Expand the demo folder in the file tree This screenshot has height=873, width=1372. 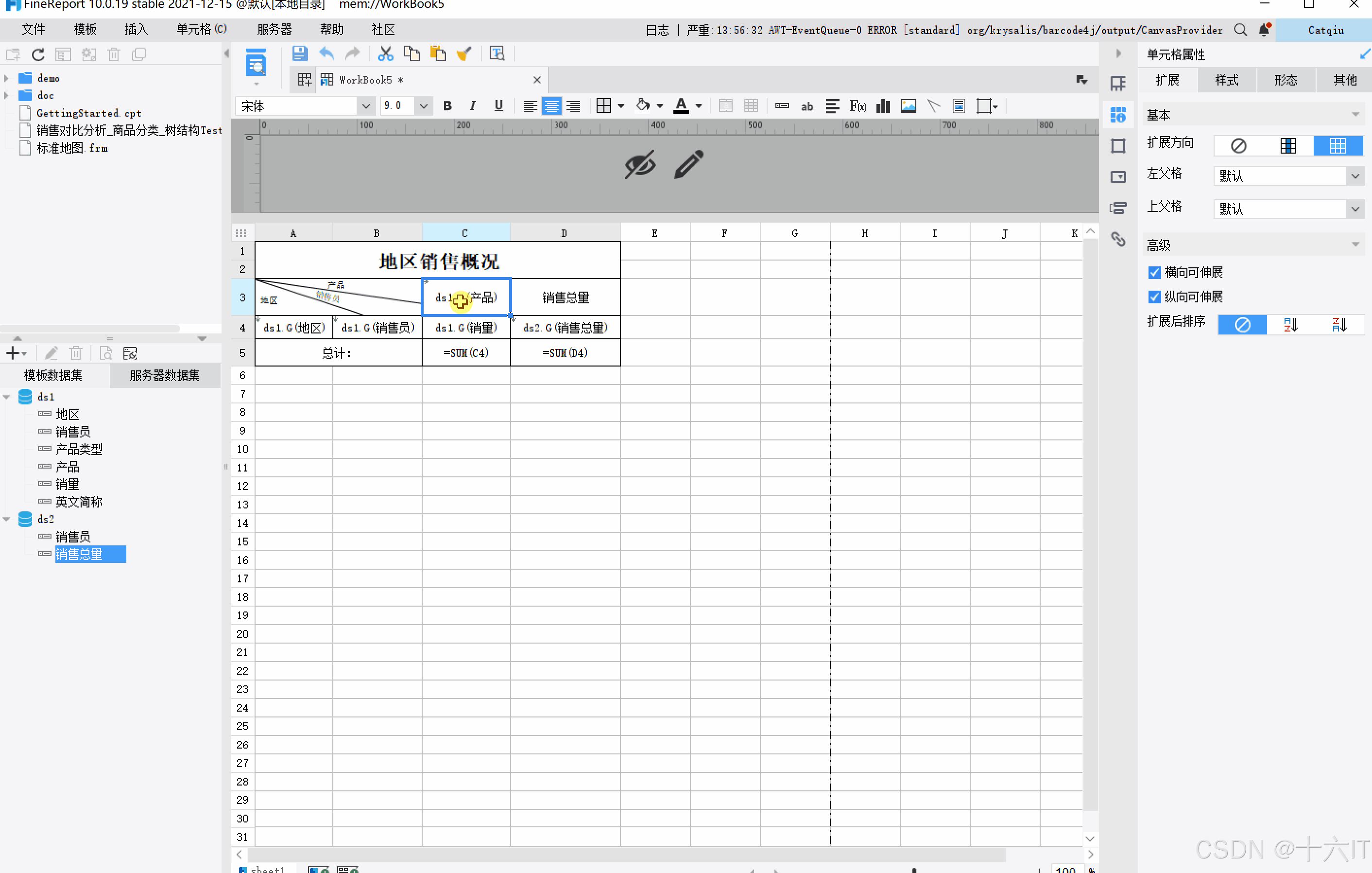point(6,78)
